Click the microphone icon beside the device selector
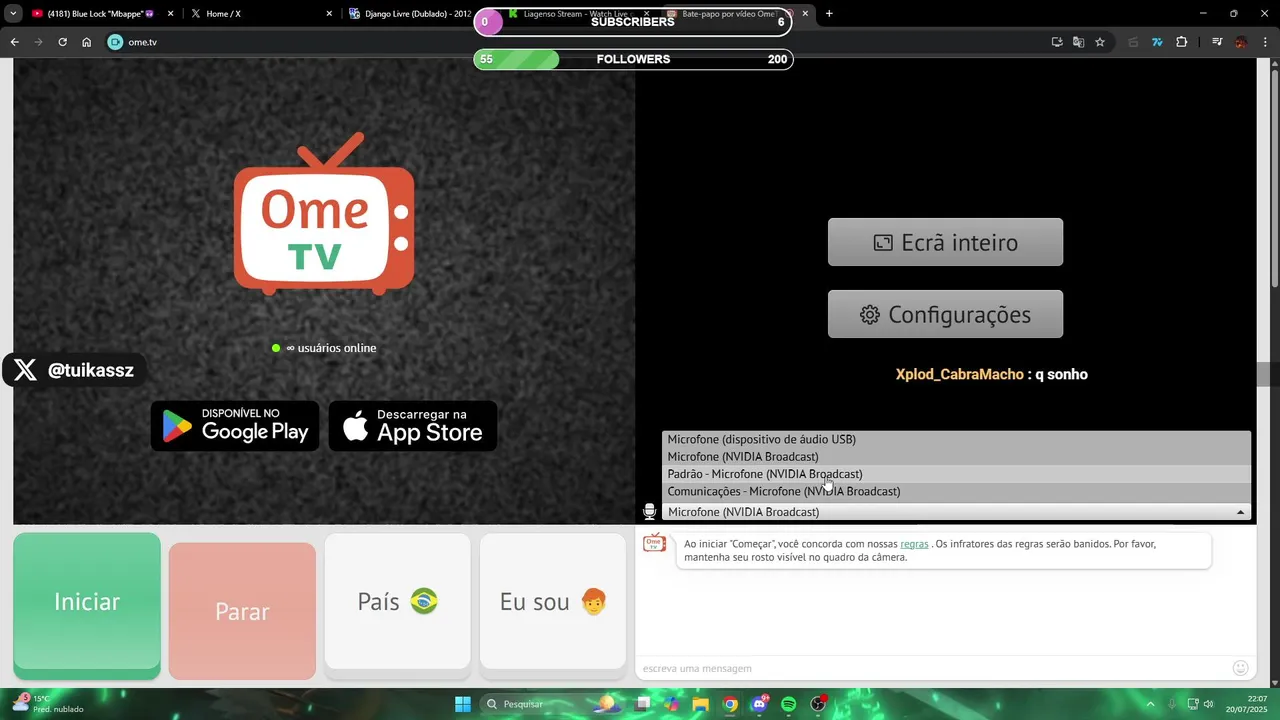 (x=650, y=512)
